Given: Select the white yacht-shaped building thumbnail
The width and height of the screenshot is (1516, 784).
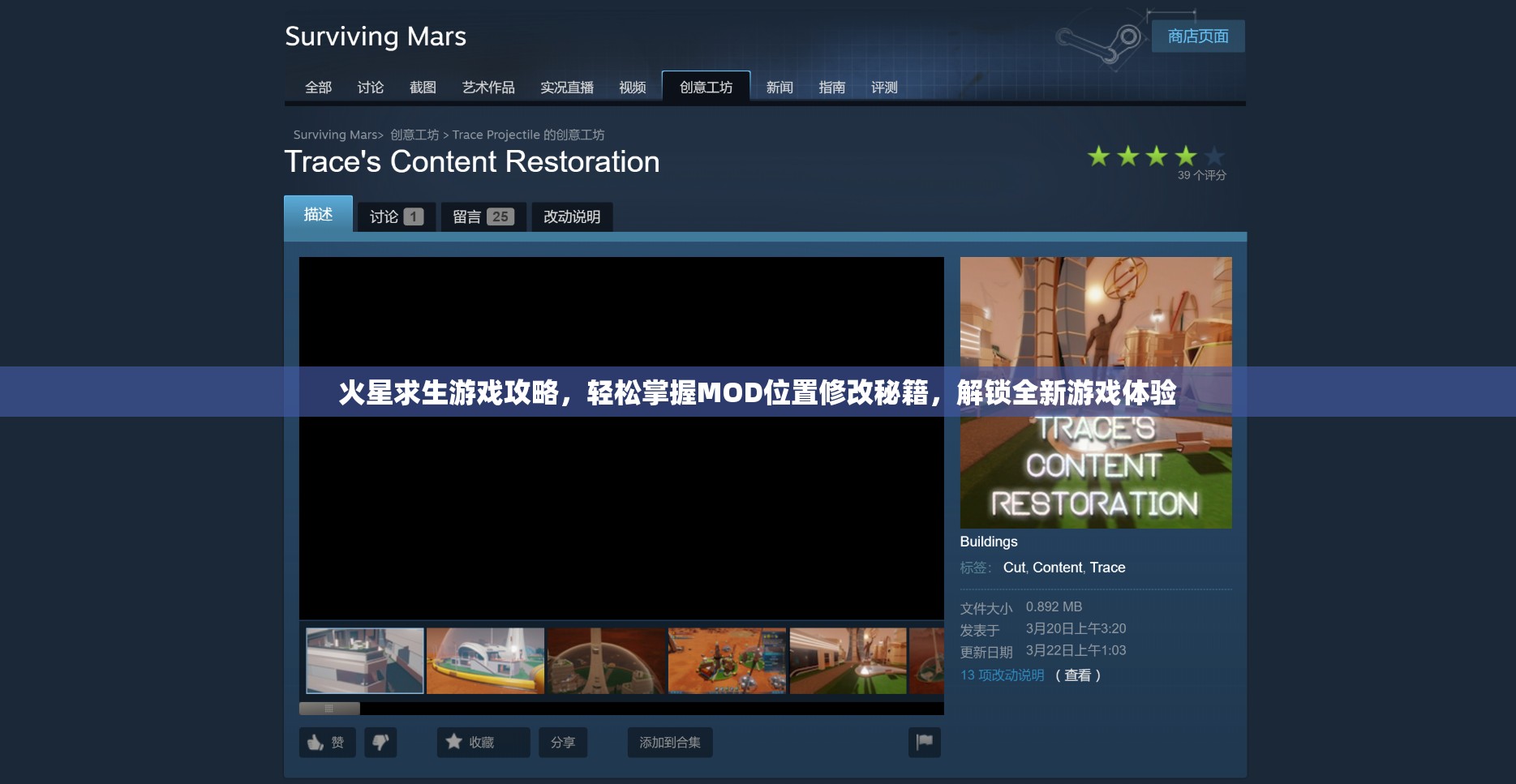Looking at the screenshot, I should point(485,661).
